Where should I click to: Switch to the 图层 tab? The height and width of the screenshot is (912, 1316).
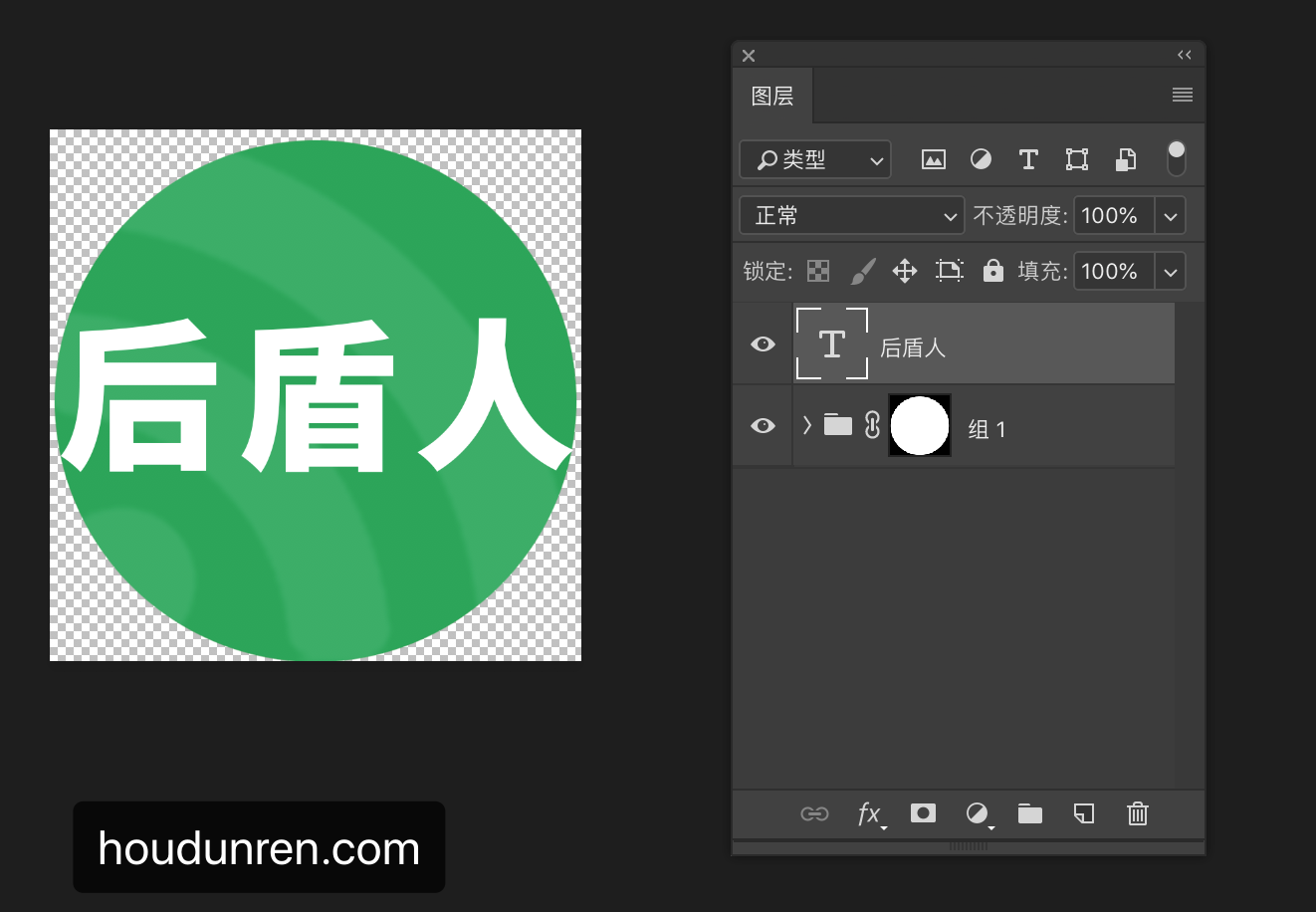pyautogui.click(x=772, y=96)
